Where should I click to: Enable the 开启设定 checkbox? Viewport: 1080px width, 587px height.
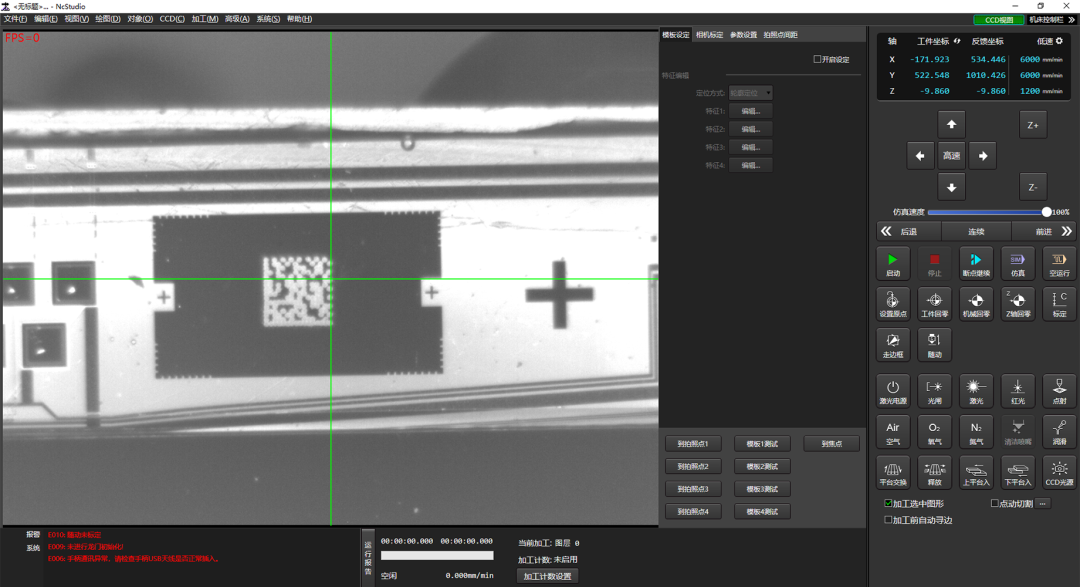point(817,60)
